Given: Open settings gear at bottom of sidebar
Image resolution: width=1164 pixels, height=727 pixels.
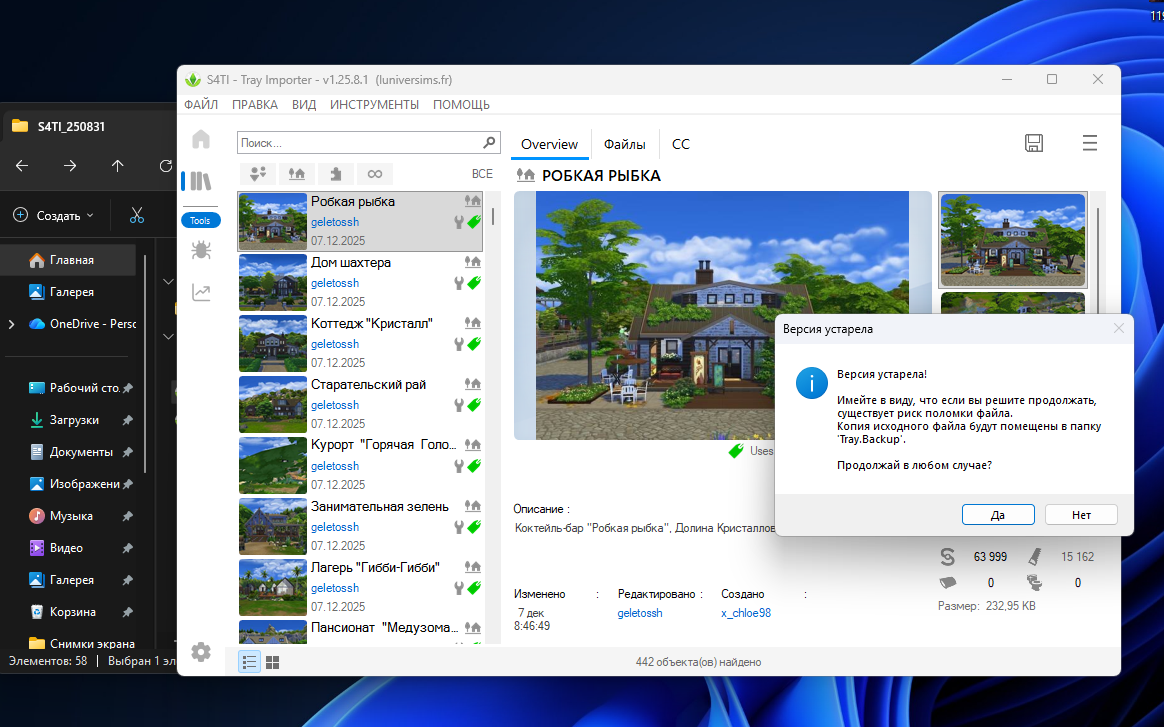Looking at the screenshot, I should (201, 652).
